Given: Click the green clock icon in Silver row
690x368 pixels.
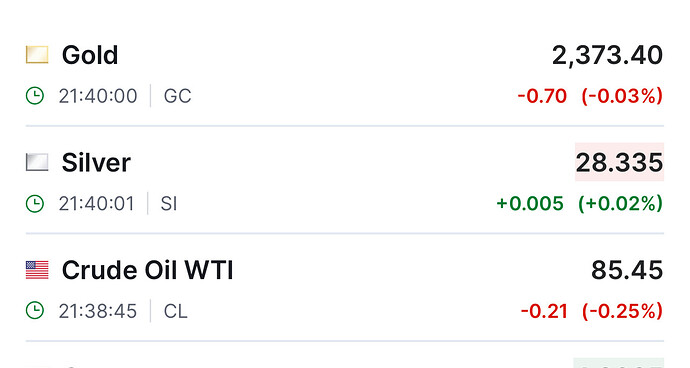Looking at the screenshot, I should point(35,204).
